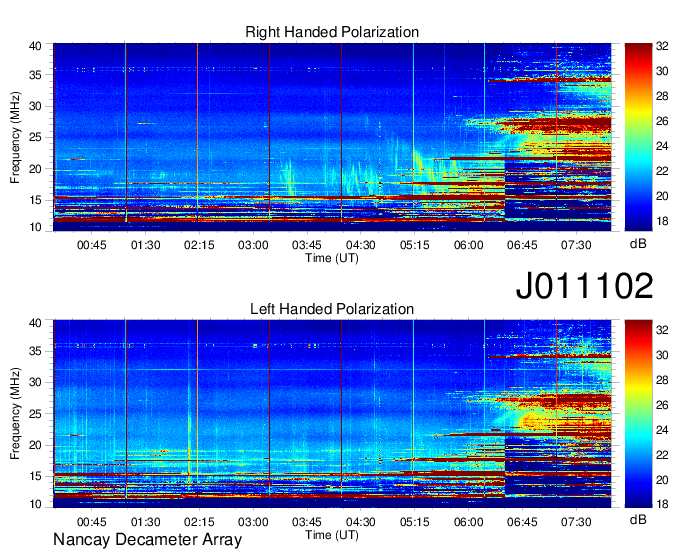Click the 32 dB value on bottom colorbar
680x552 pixels.
click(x=662, y=330)
